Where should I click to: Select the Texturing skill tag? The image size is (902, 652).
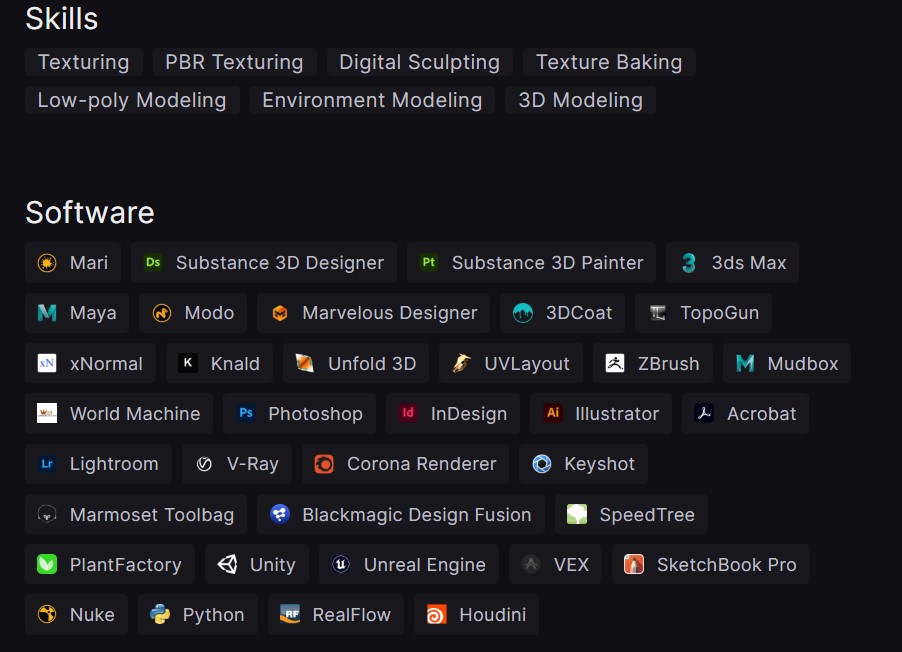tap(83, 62)
